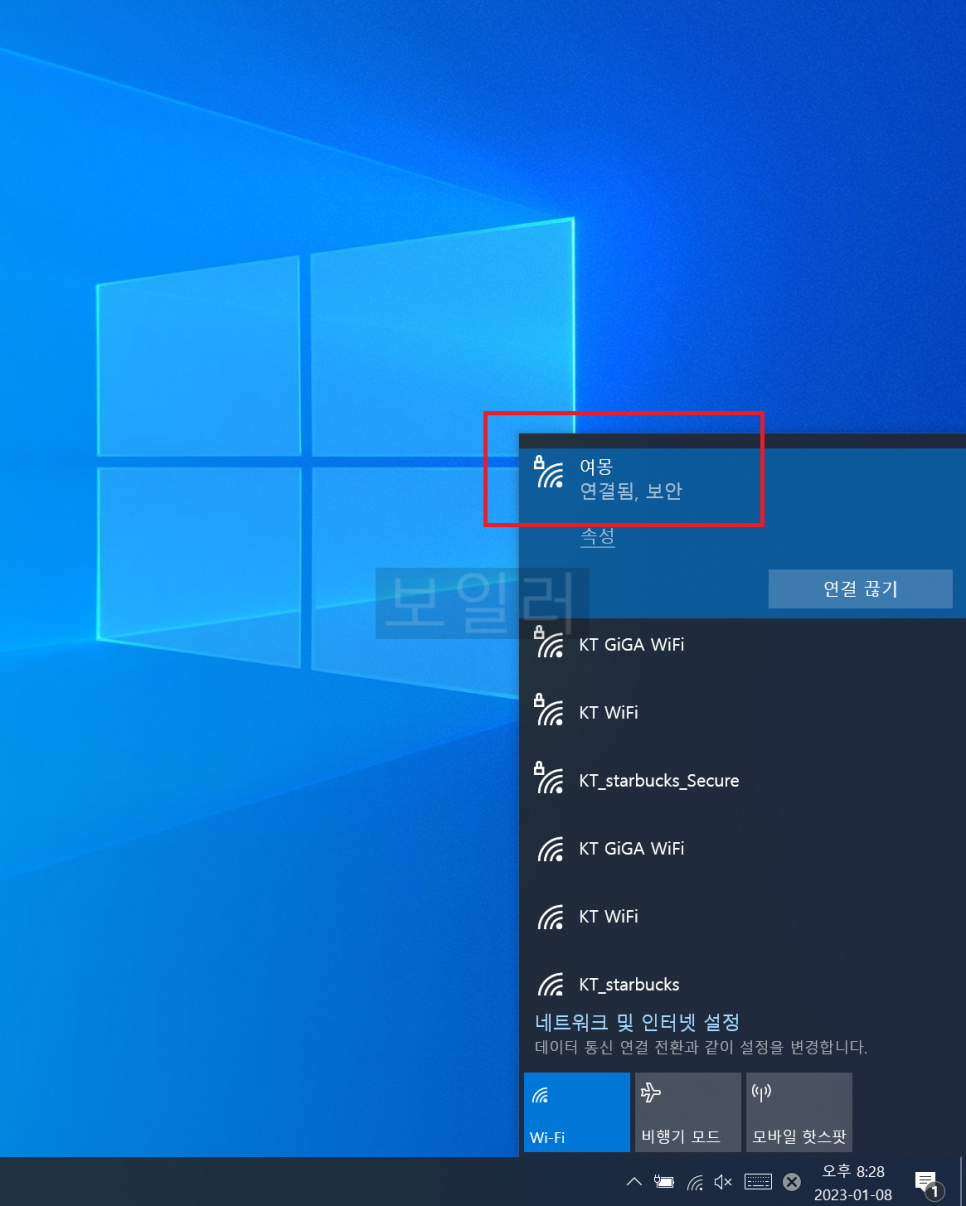Image resolution: width=966 pixels, height=1206 pixels.
Task: Open the notification action center icon
Action: pos(927,1183)
